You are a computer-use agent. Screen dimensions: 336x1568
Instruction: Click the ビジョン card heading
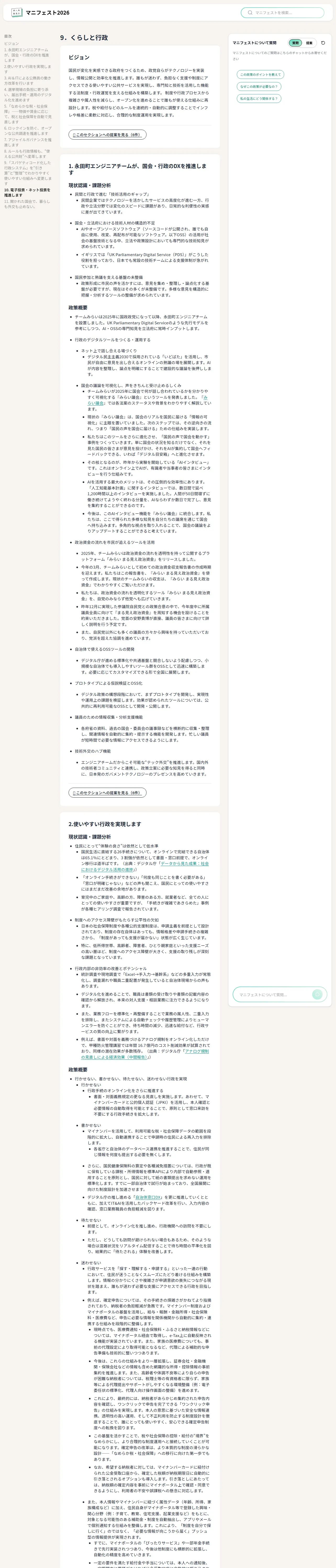tap(79, 57)
